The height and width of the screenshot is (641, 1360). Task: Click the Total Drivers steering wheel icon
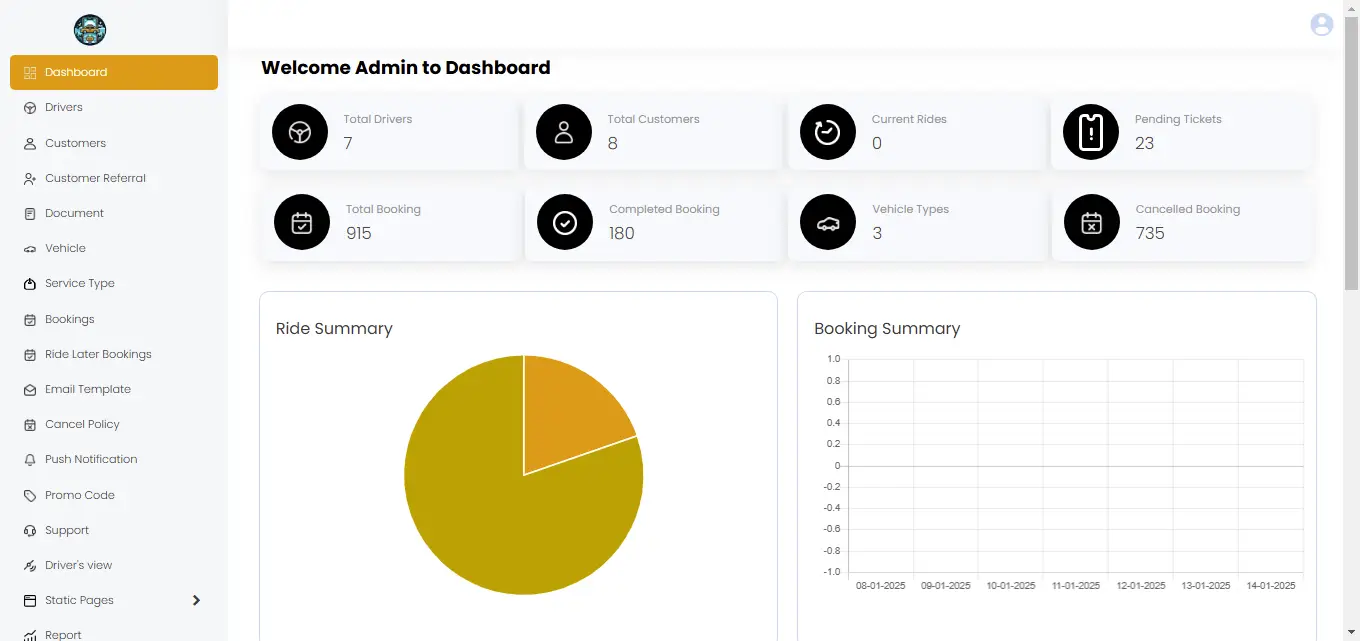(x=300, y=132)
